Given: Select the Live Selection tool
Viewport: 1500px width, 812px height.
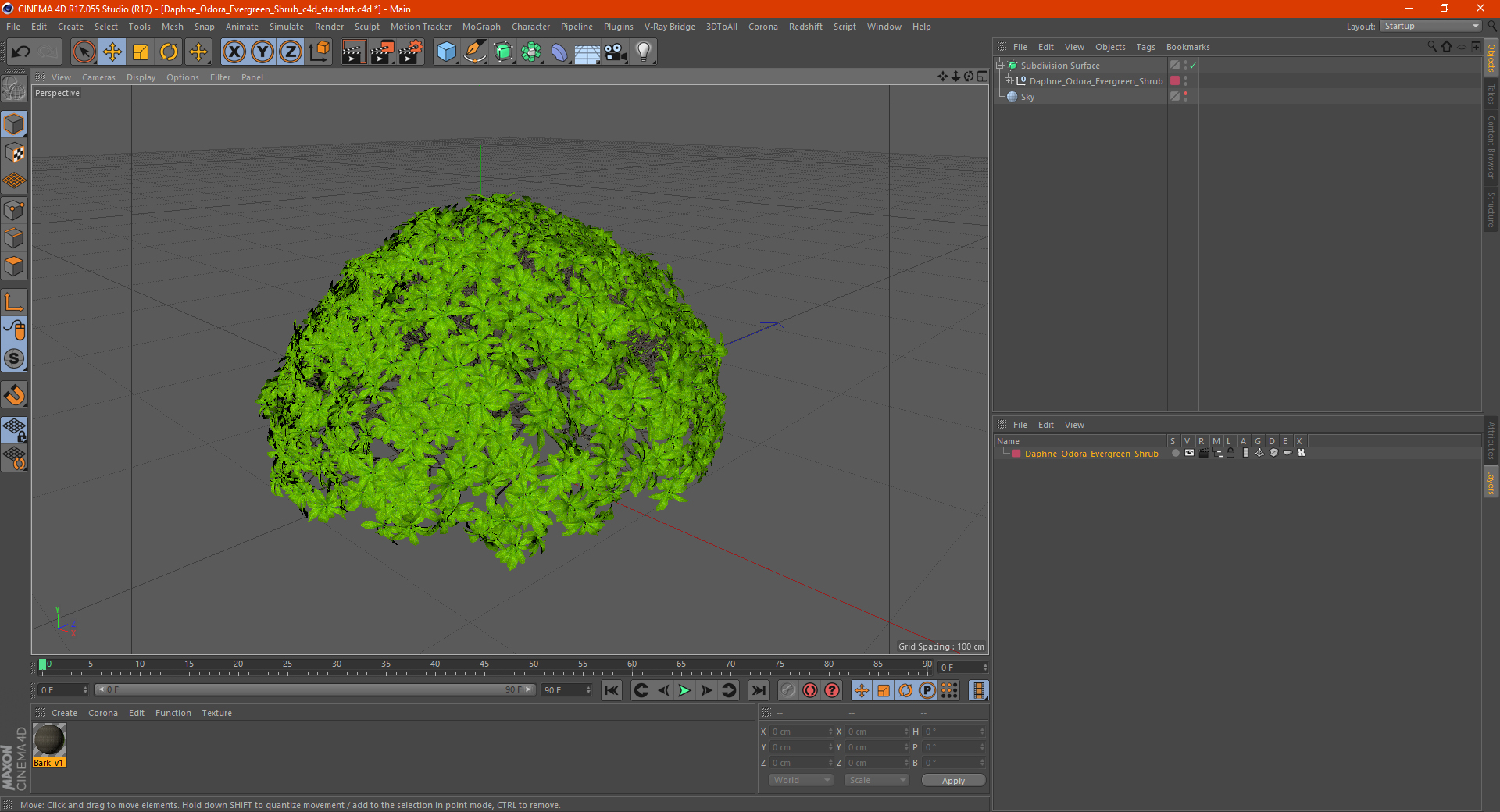Looking at the screenshot, I should tap(84, 52).
